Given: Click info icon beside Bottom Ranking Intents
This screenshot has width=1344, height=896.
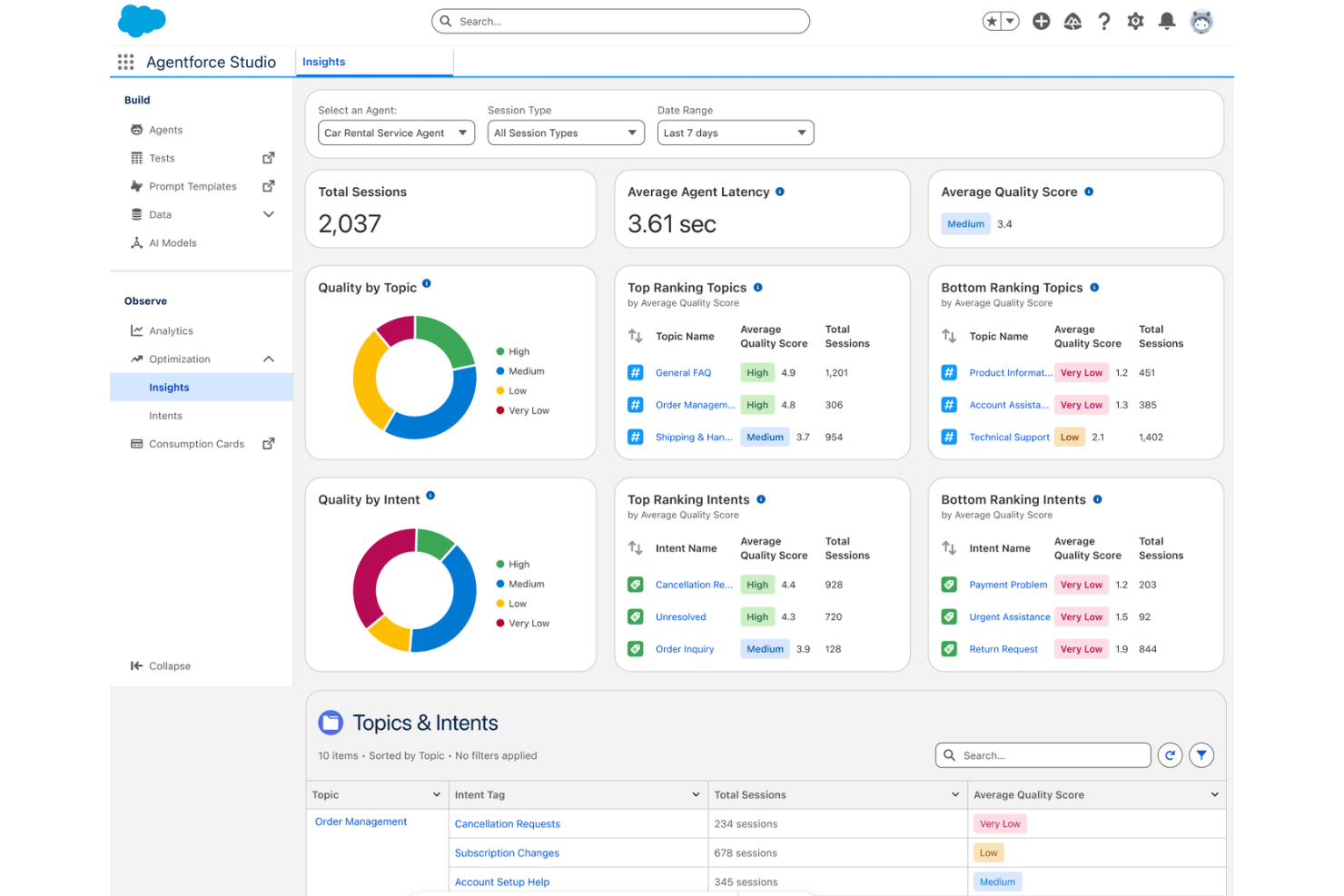Looking at the screenshot, I should tap(1097, 499).
